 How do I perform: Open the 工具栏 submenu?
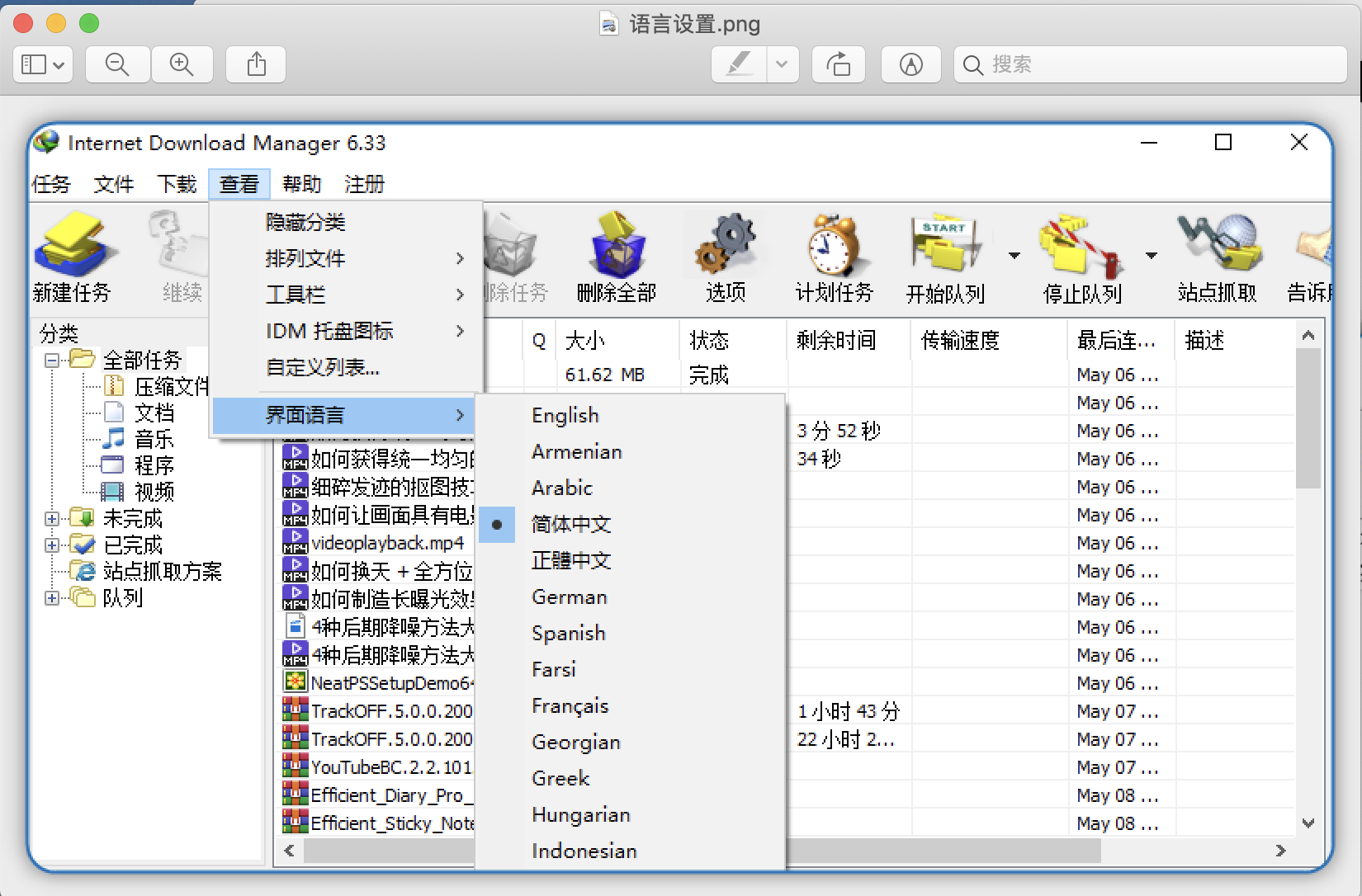[x=347, y=295]
